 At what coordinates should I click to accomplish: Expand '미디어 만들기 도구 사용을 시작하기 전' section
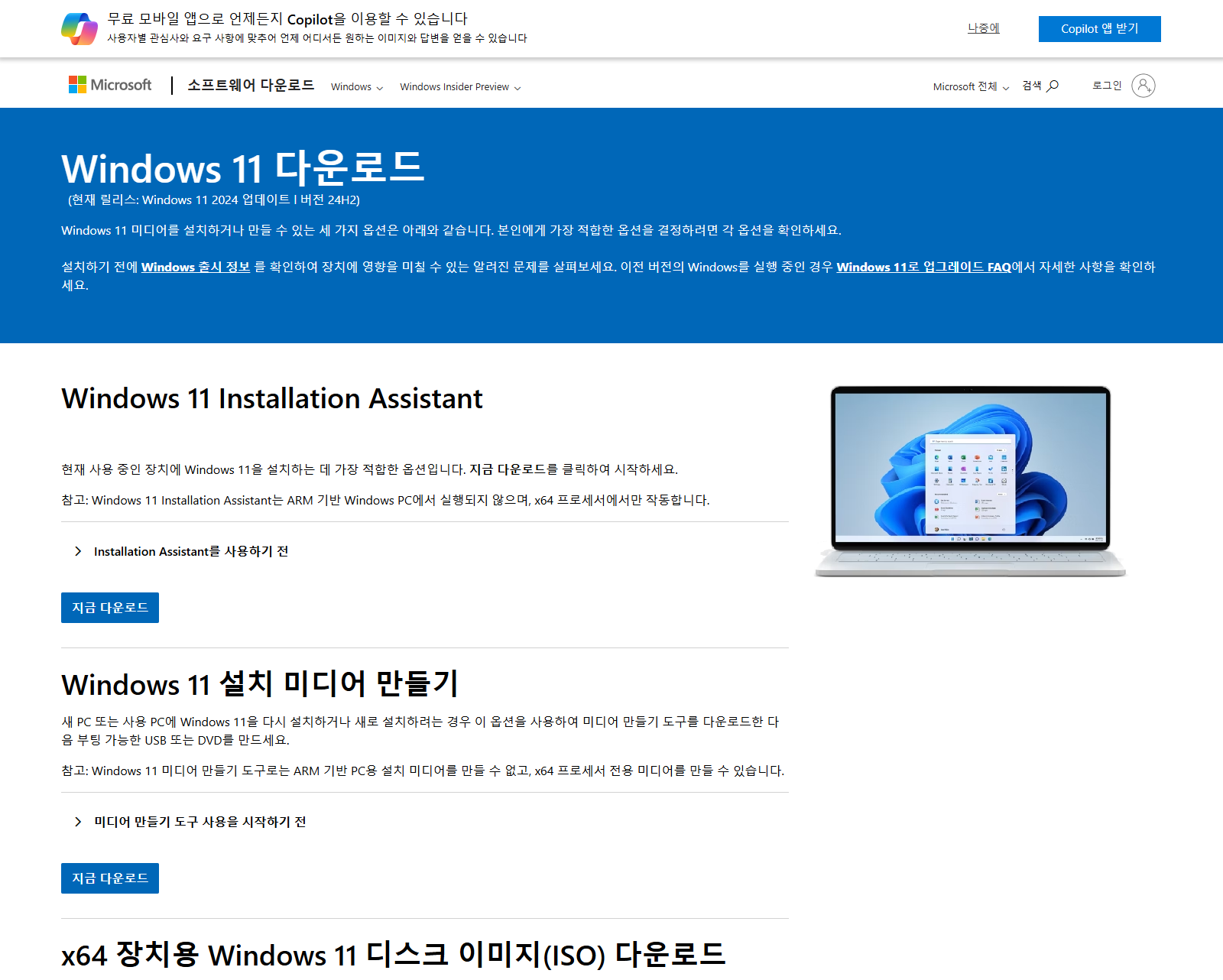point(190,822)
